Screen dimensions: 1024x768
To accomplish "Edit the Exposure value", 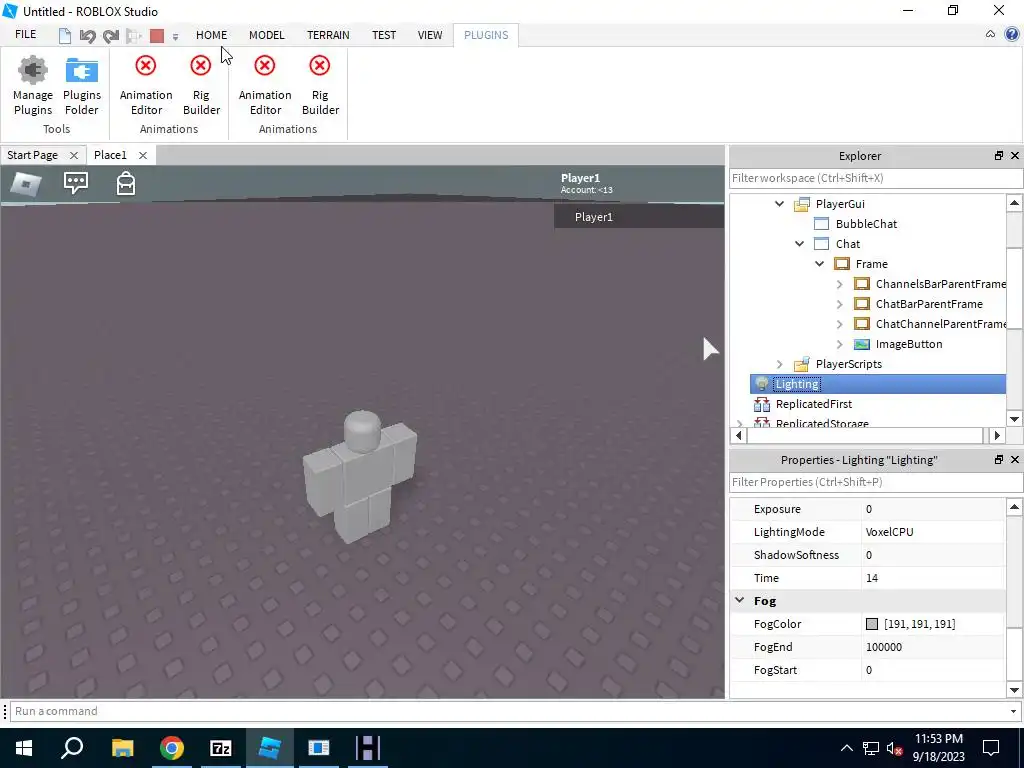I will (933, 509).
